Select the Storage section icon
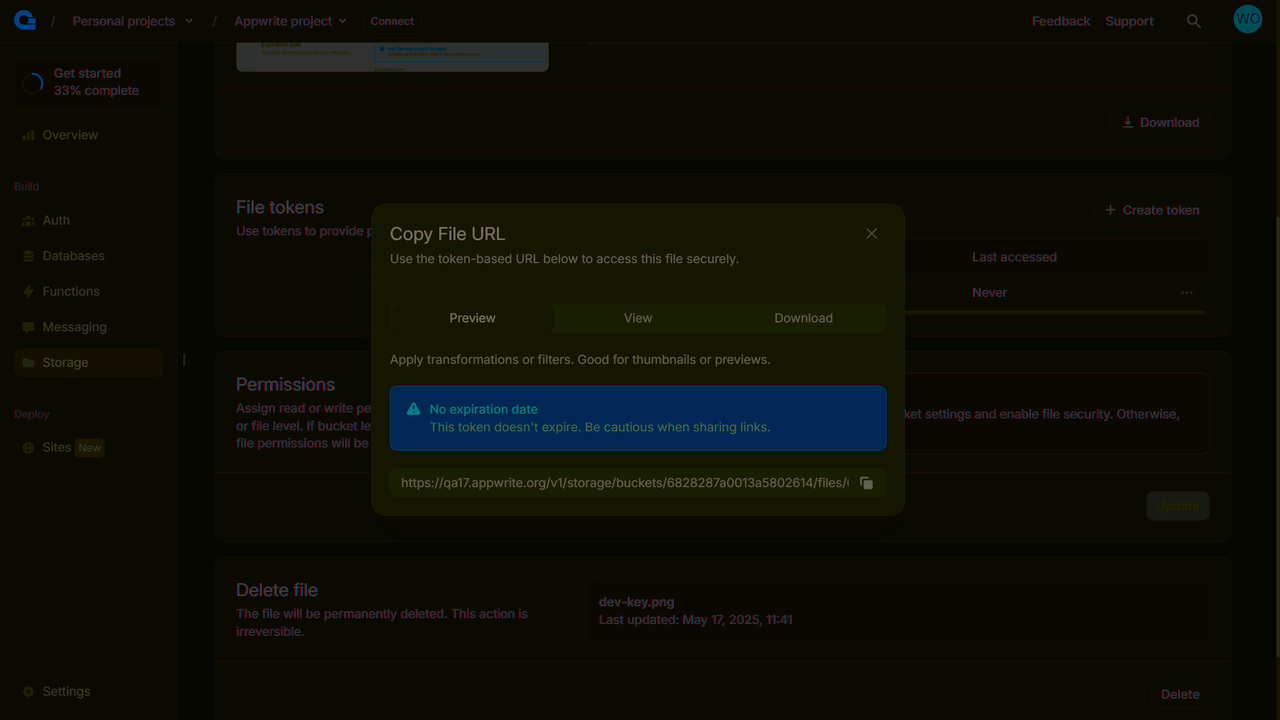Screen dimensions: 1280x720 point(28,362)
